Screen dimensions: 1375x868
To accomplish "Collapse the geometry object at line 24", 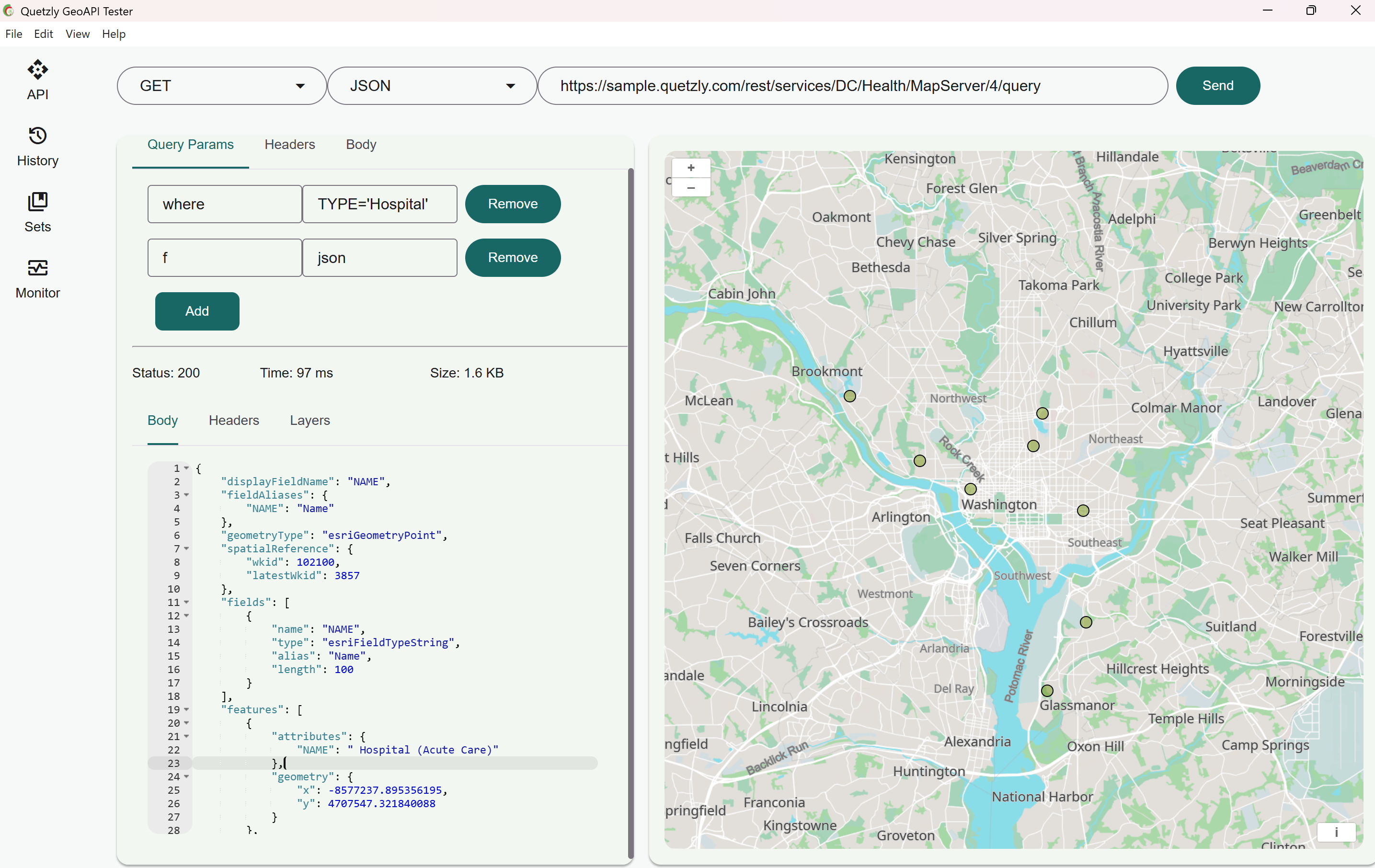I will (186, 777).
